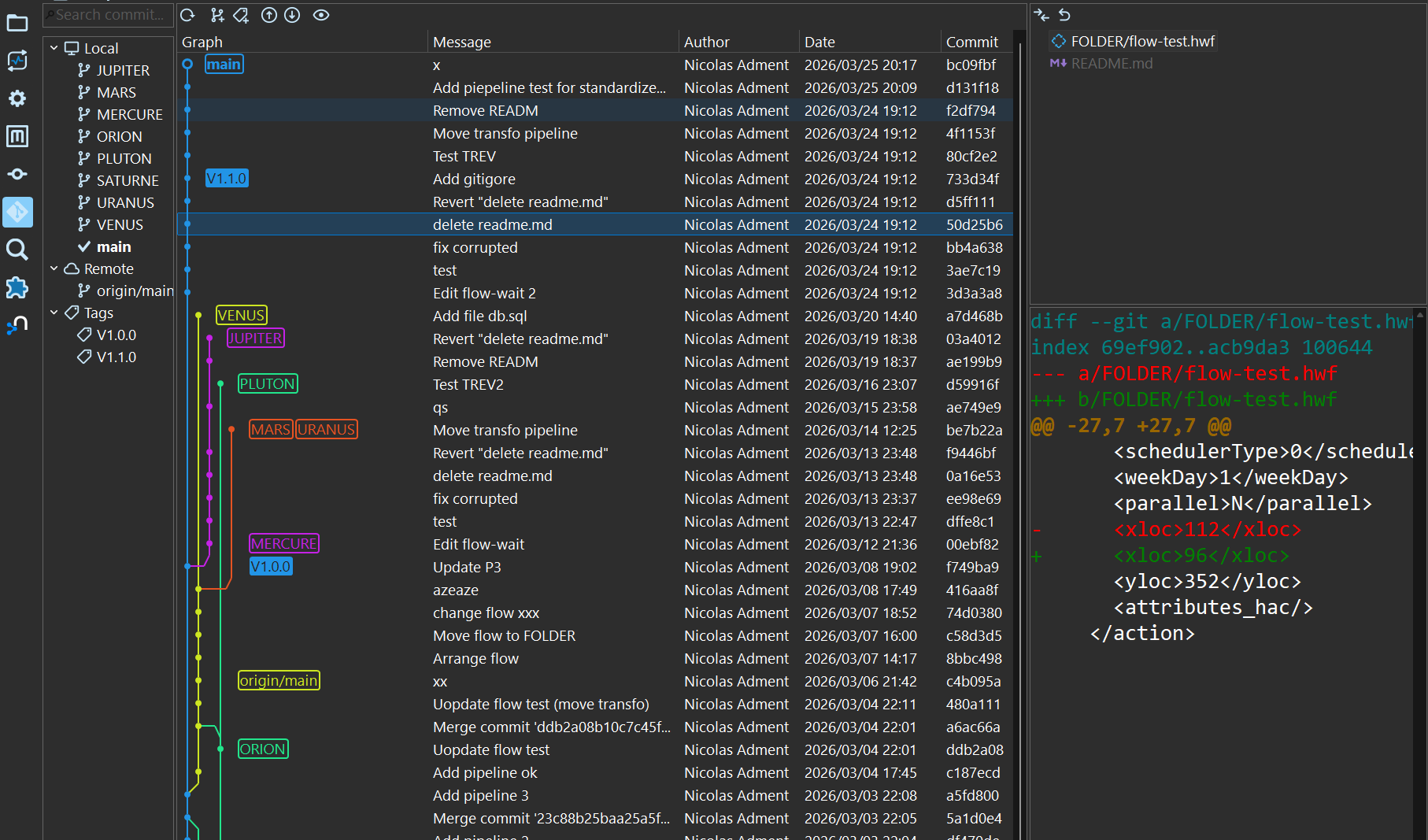
Task: Click the main branch label in the graph
Action: [x=224, y=65]
